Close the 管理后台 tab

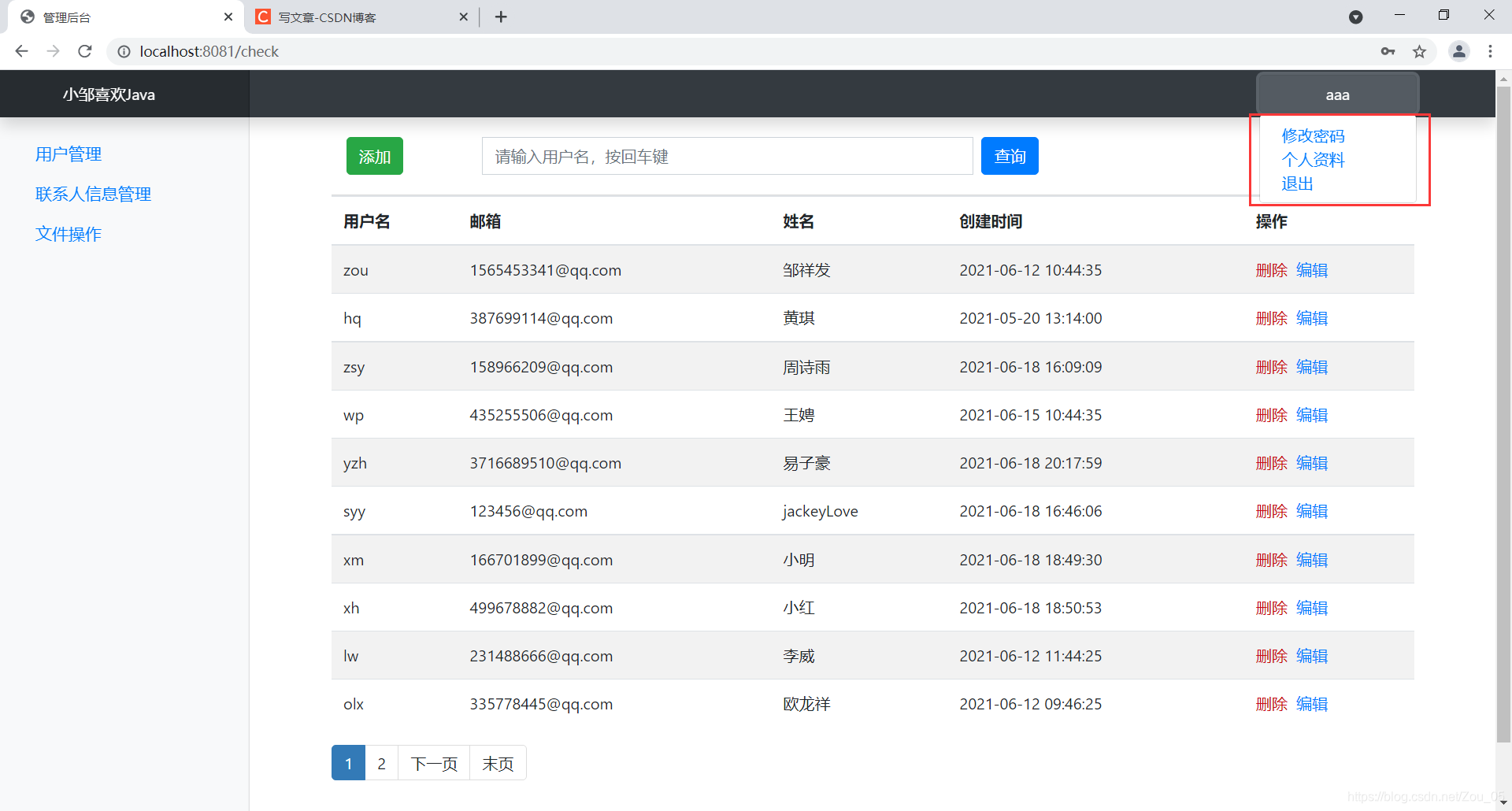pyautogui.click(x=228, y=17)
